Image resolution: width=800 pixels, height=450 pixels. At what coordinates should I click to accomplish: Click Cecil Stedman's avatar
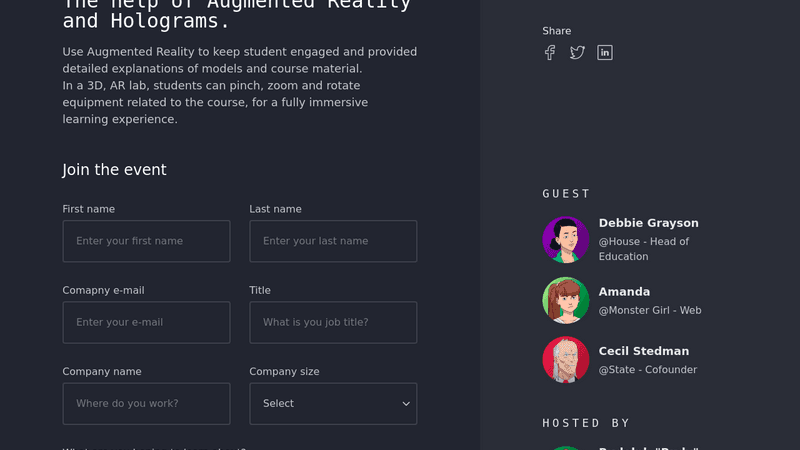566,360
